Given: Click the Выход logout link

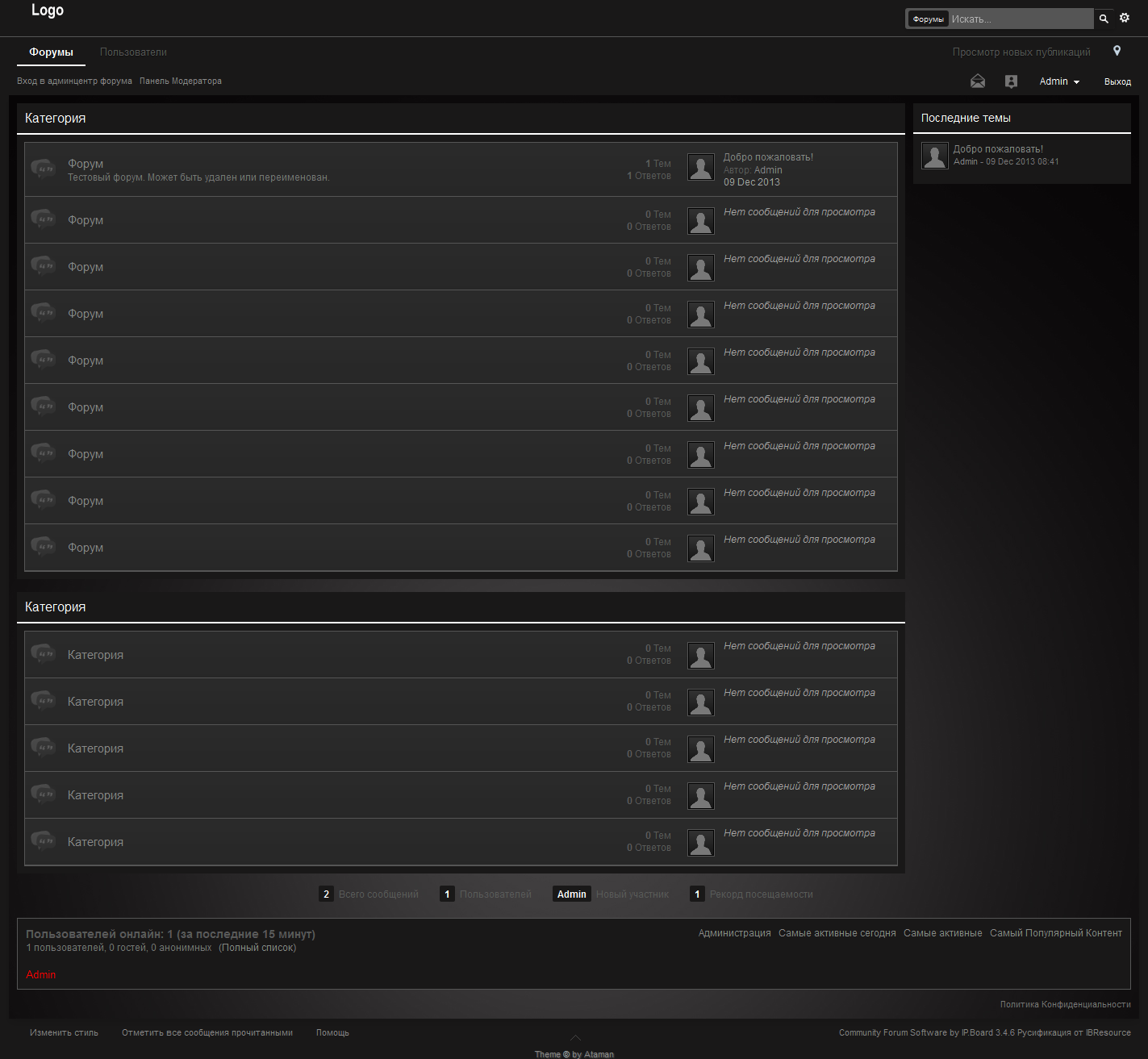Looking at the screenshot, I should pos(1117,81).
